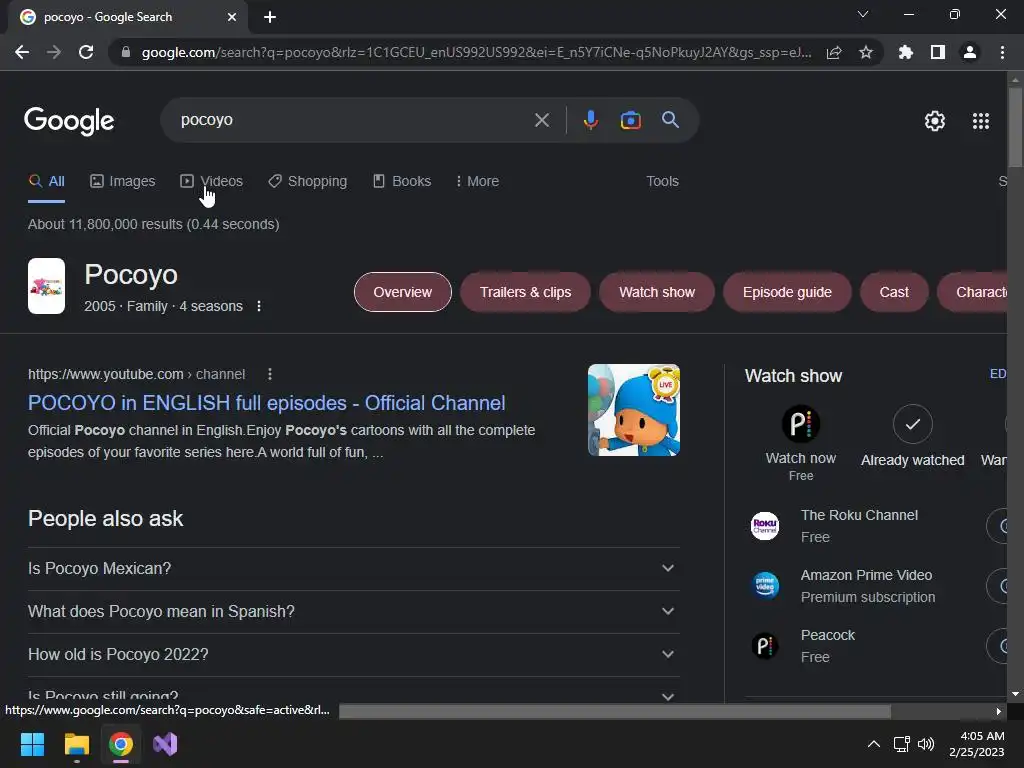Open Visual Studio from taskbar

[x=165, y=744]
